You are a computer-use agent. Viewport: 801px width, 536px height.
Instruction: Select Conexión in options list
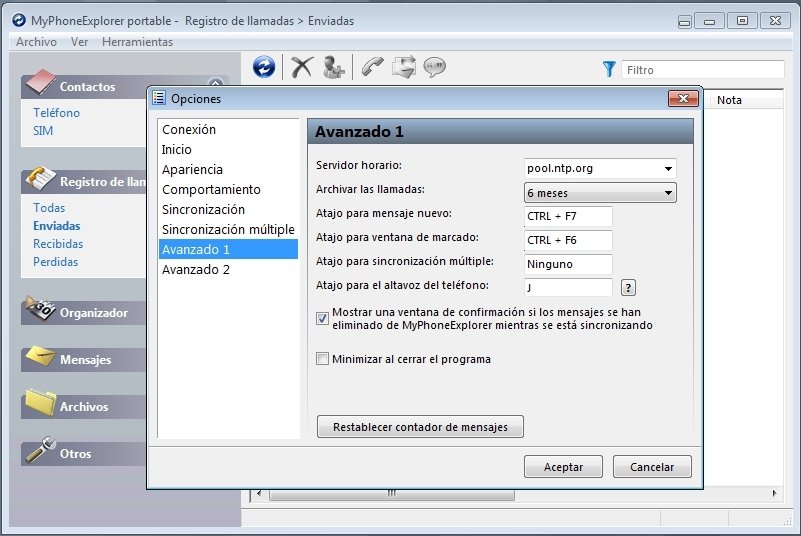click(x=228, y=129)
